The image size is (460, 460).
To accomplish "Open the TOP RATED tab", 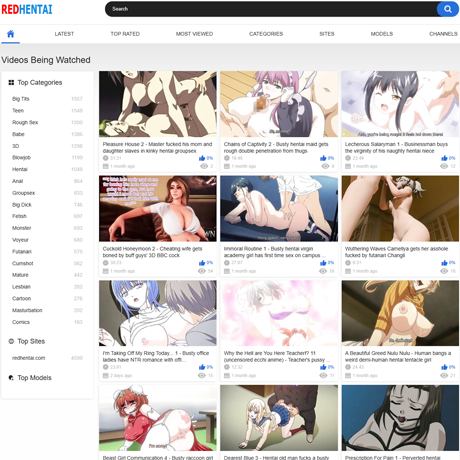I will coord(125,34).
